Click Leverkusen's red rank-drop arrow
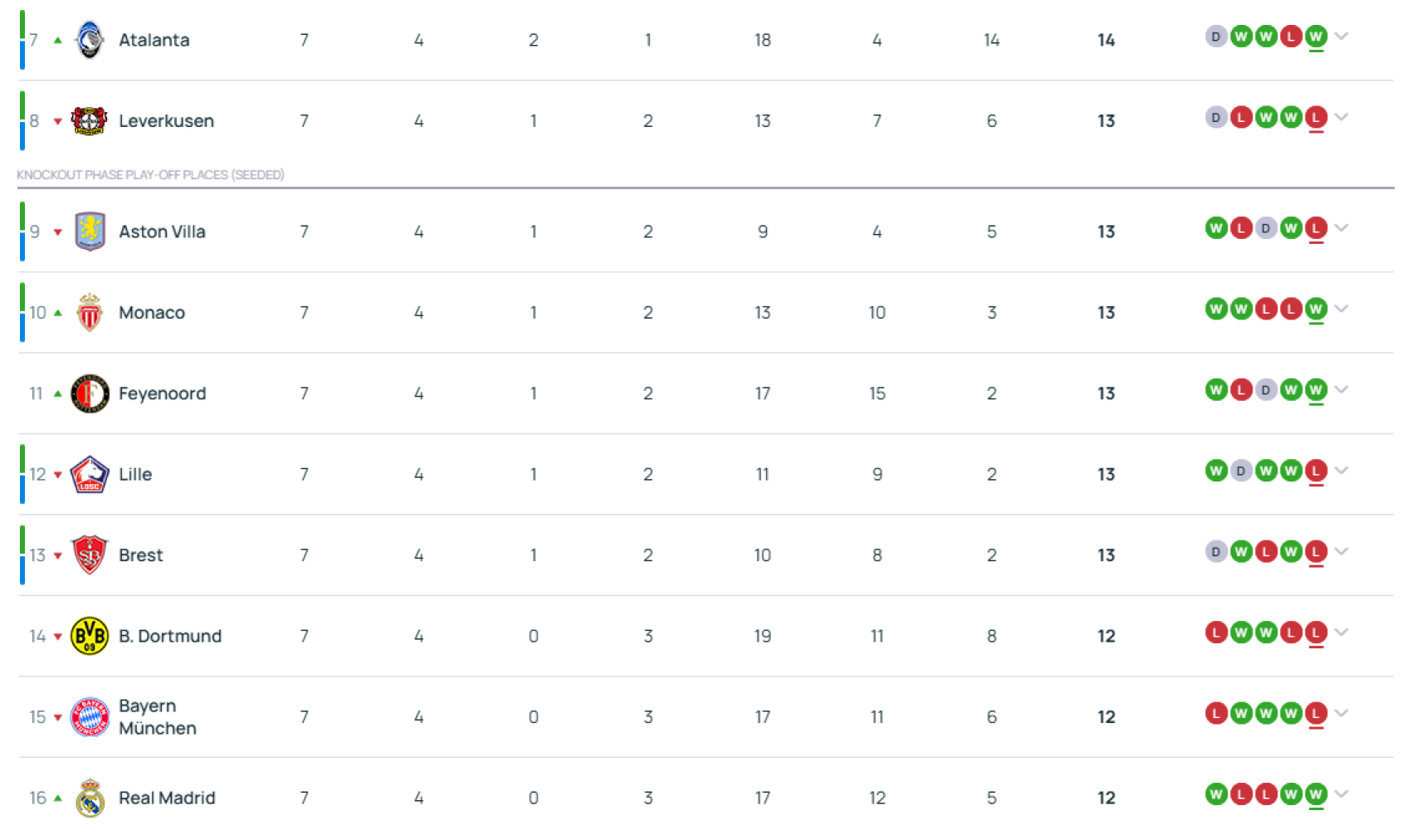 [56, 120]
